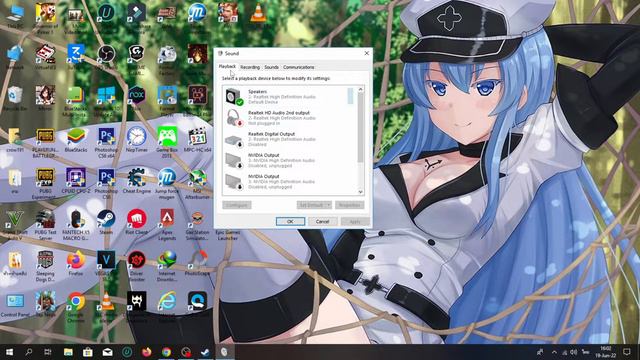Viewport: 640px width, 360px height.
Task: Click Cancel in the Sound dialog
Action: pos(322,221)
